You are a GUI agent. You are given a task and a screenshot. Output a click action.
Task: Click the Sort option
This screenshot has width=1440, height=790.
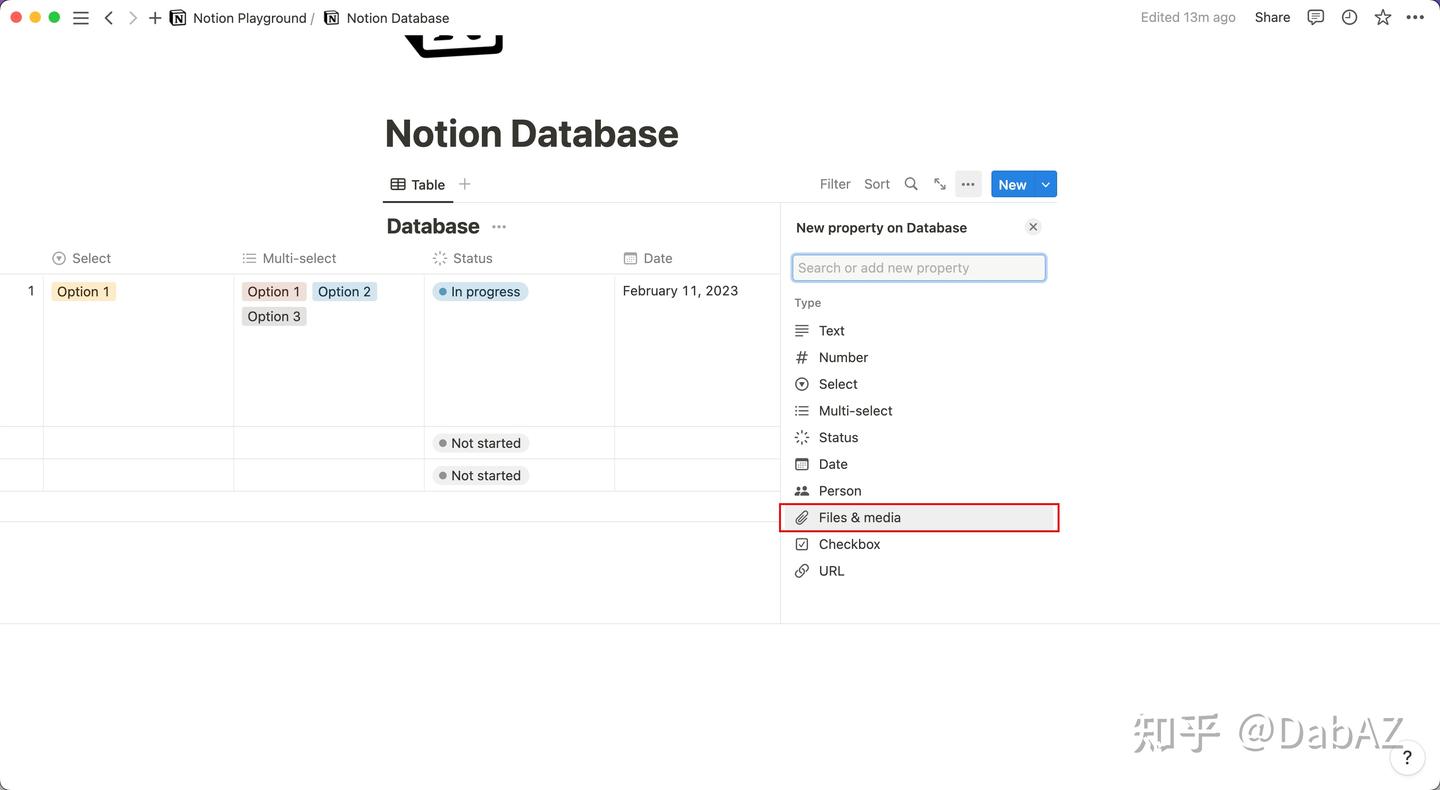[x=876, y=184]
